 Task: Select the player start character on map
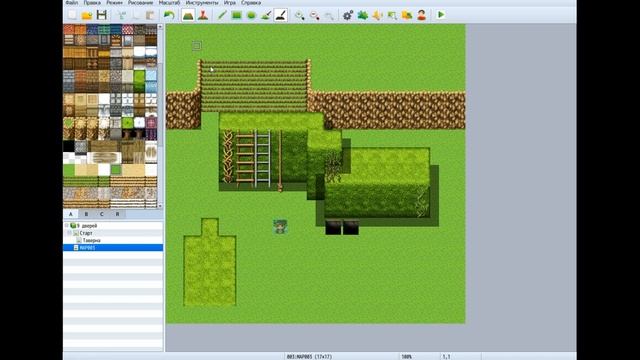[280, 226]
